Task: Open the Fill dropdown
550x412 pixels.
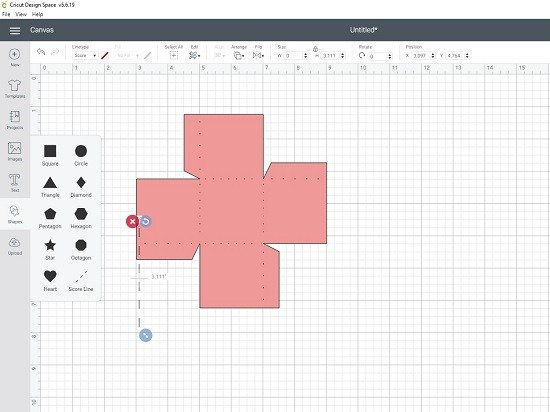Action: click(128, 55)
